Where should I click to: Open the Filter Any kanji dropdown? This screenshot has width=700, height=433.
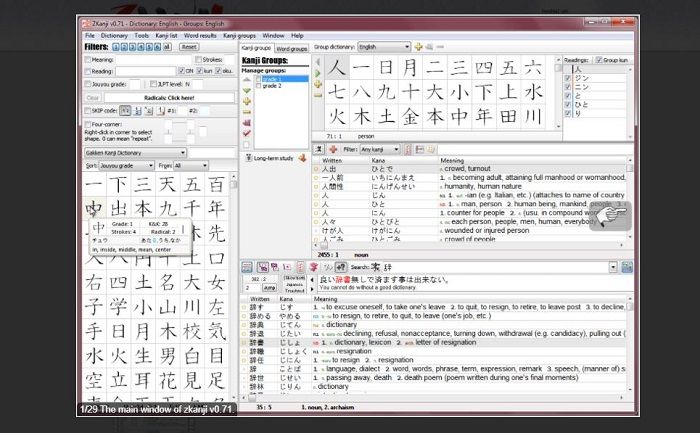pos(379,150)
